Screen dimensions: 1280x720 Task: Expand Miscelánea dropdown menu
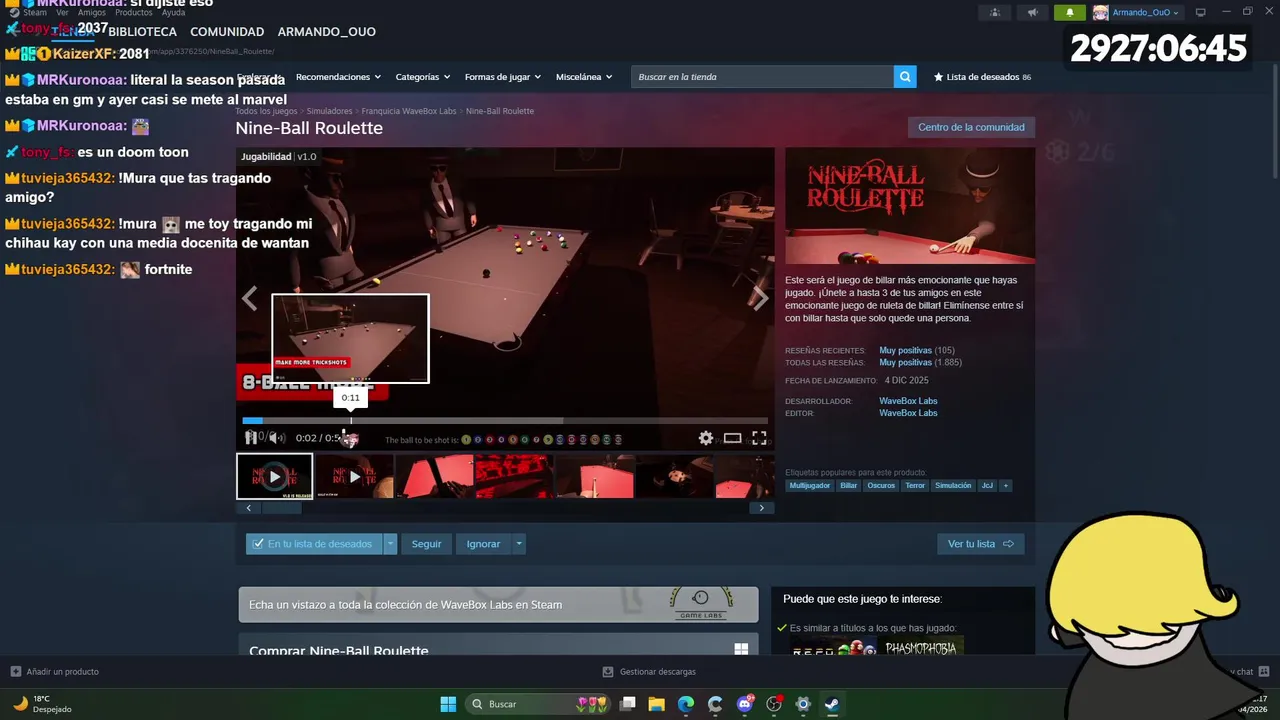[x=584, y=77]
